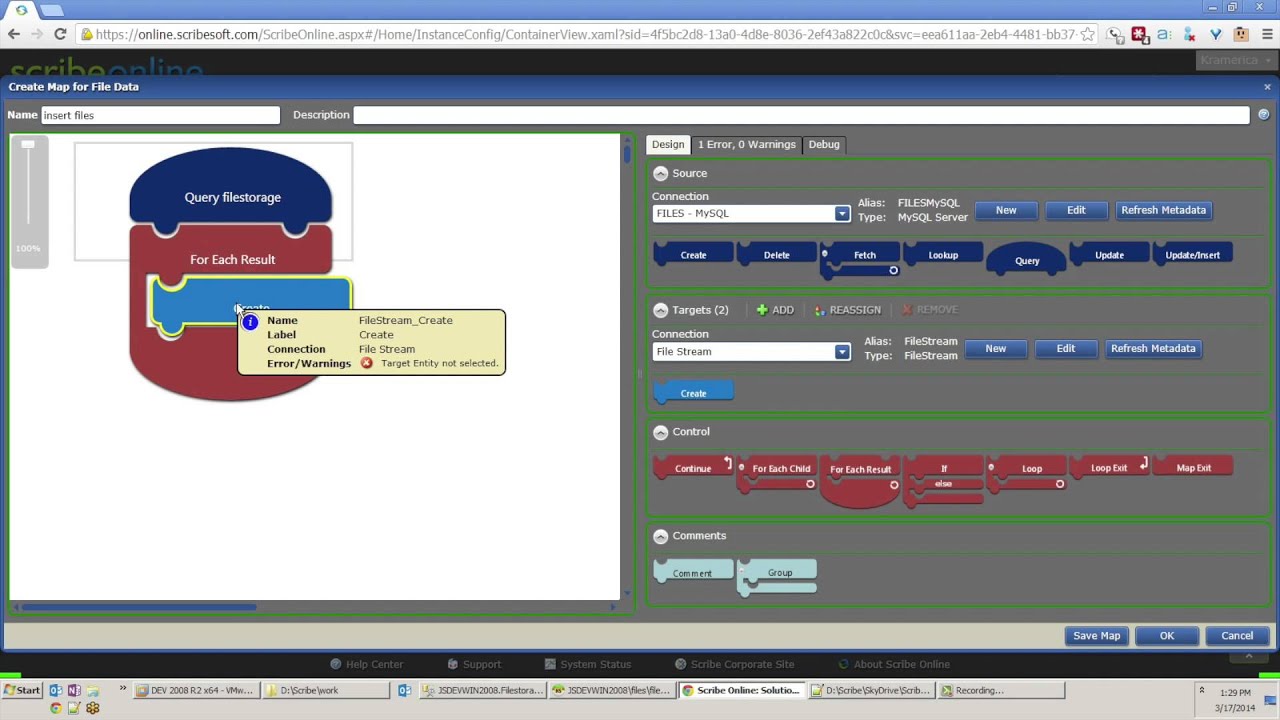Screen dimensions: 1280x720
Task: Click the Save Map button
Action: pyautogui.click(x=1097, y=635)
